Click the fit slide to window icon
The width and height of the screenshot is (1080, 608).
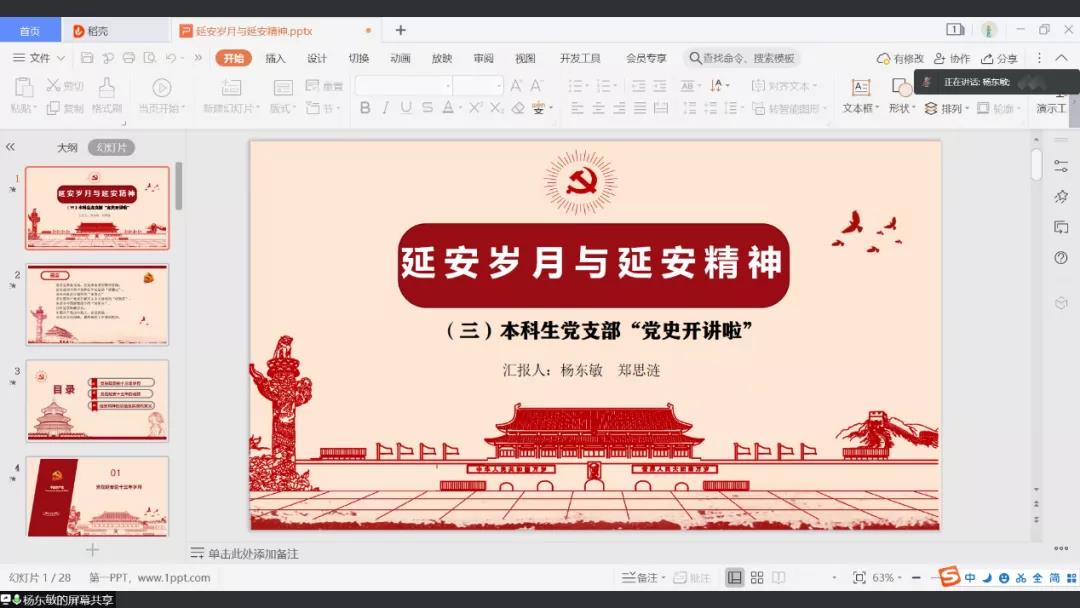tap(858, 578)
